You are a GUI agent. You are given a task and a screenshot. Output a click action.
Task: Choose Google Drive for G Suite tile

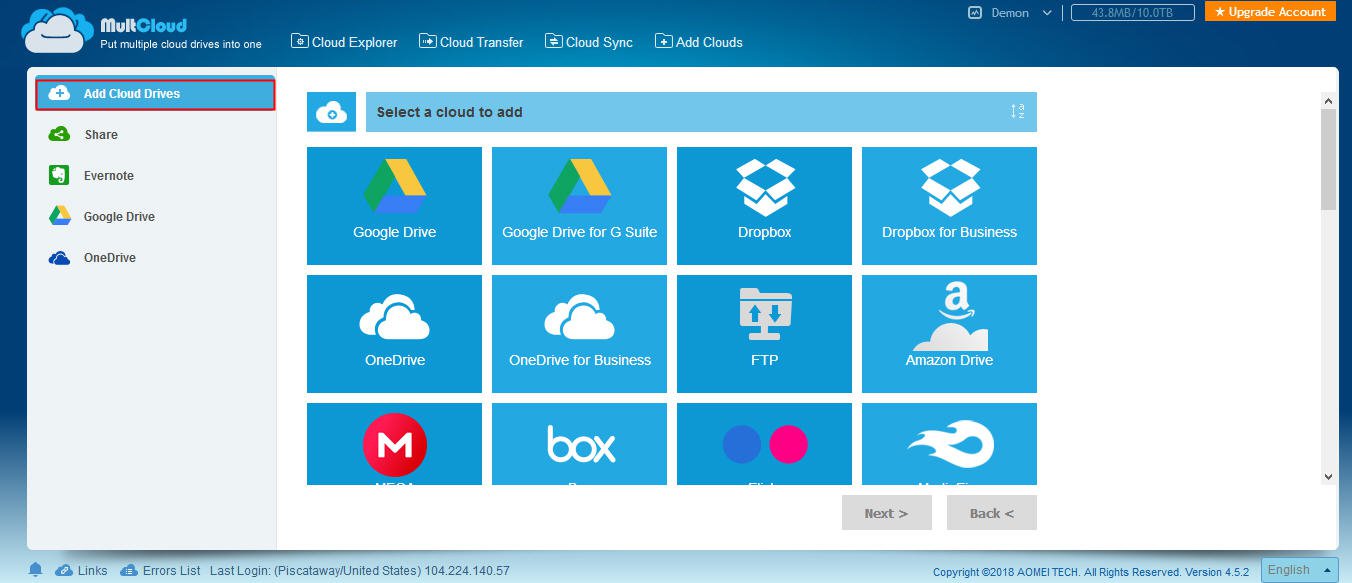coord(579,206)
